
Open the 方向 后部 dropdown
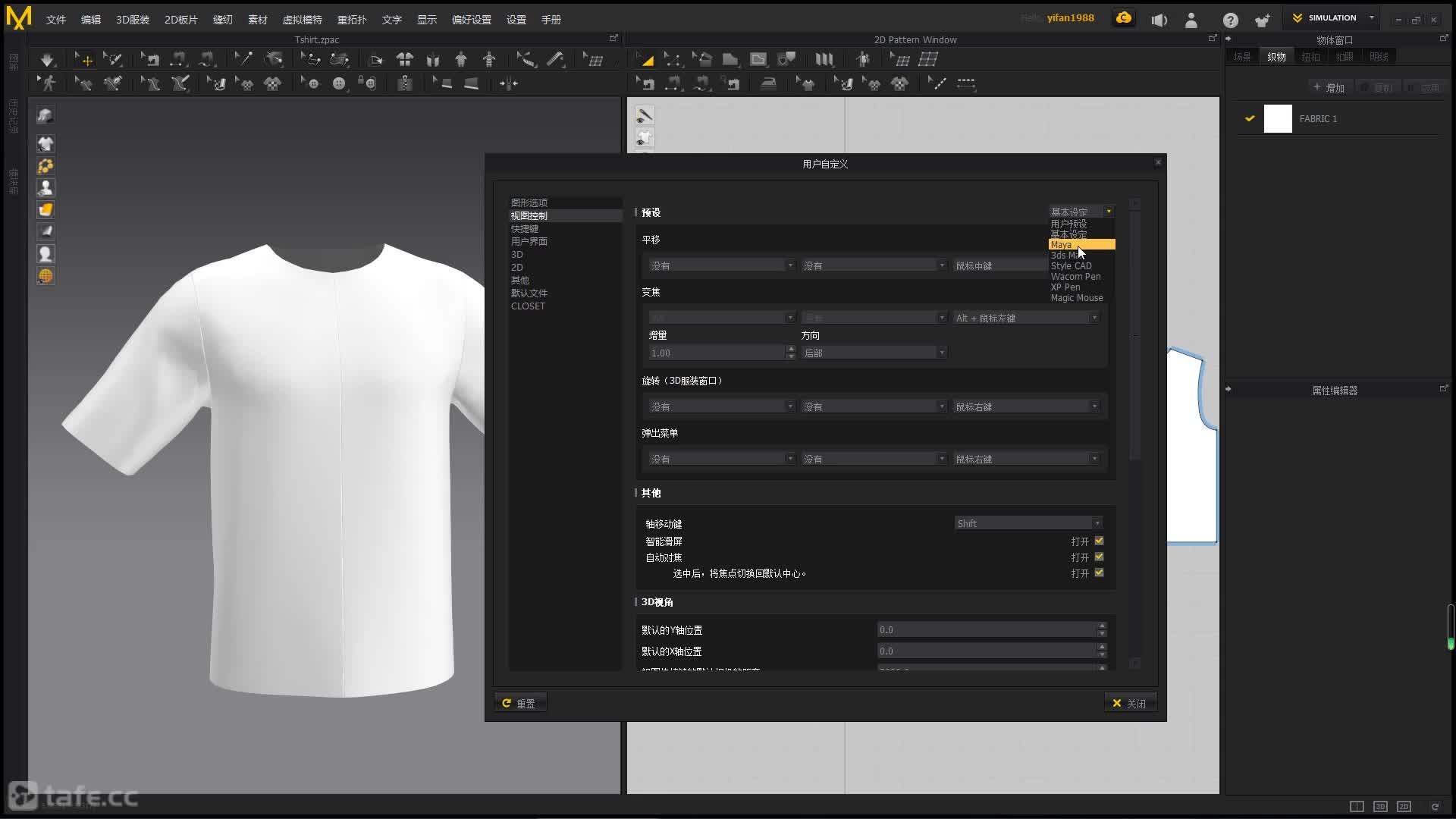(874, 353)
